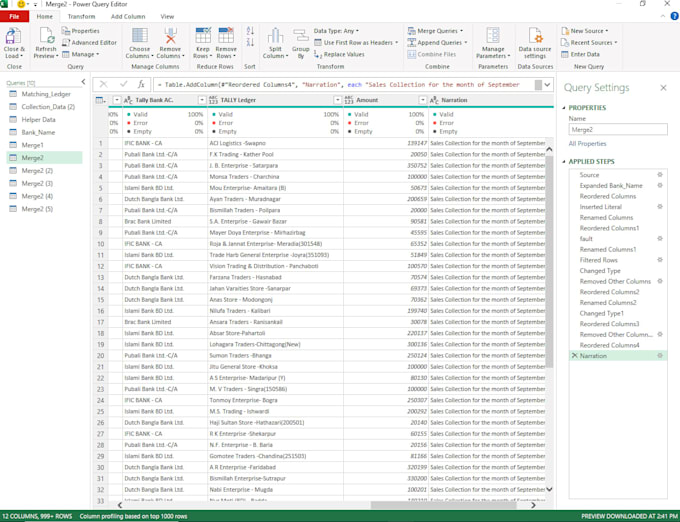Click Manage Parameters icon
The height and width of the screenshot is (522, 680).
pos(493,36)
